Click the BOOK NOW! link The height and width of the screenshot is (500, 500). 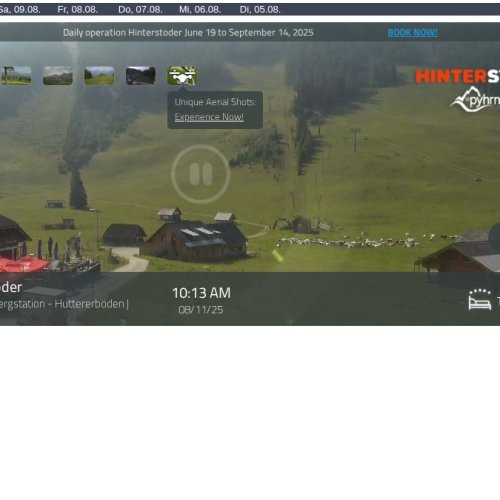[x=412, y=32]
